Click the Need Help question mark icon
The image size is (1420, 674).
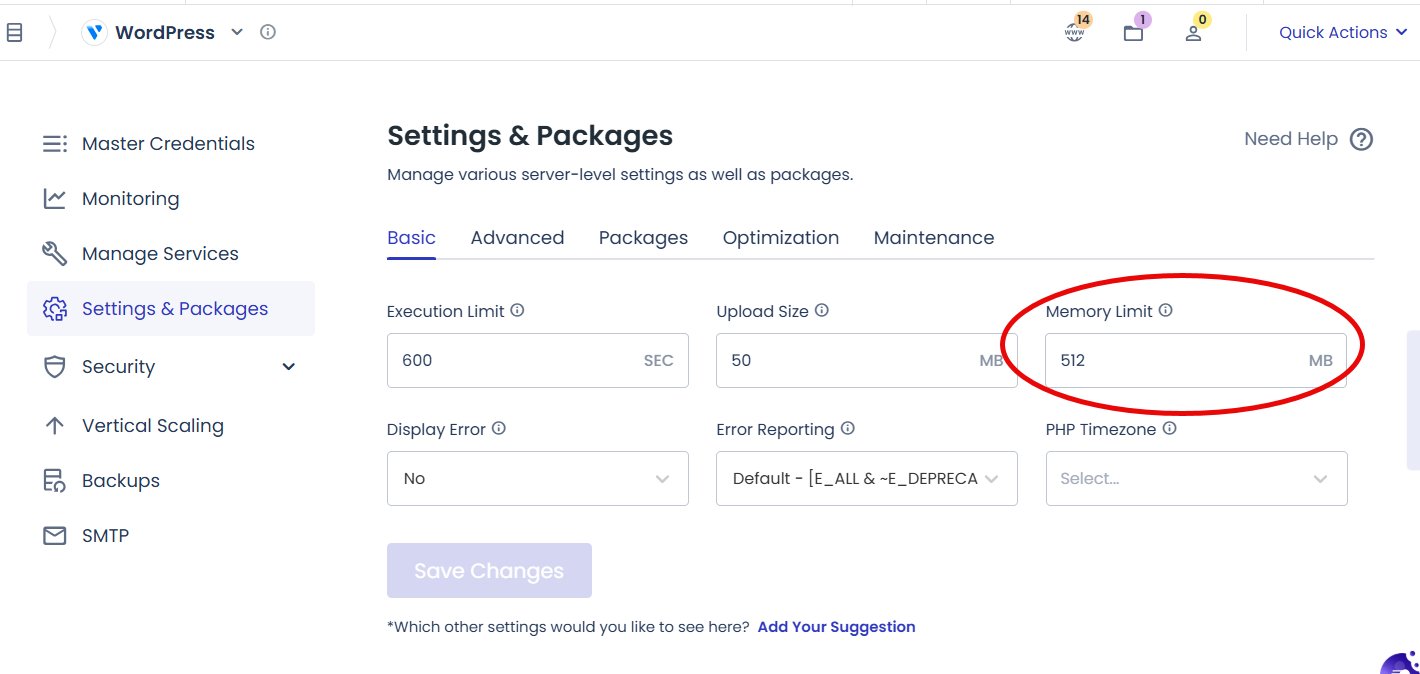pos(1361,139)
